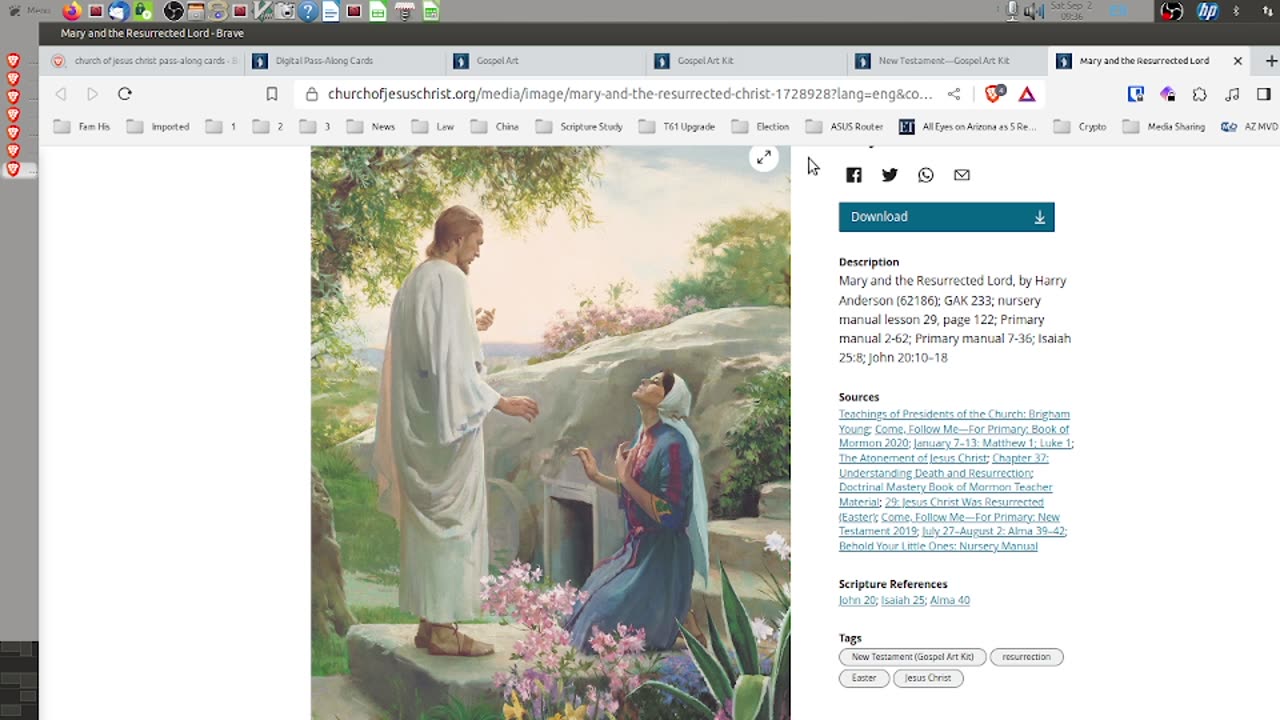Click the address bar URL

pyautogui.click(x=630, y=94)
